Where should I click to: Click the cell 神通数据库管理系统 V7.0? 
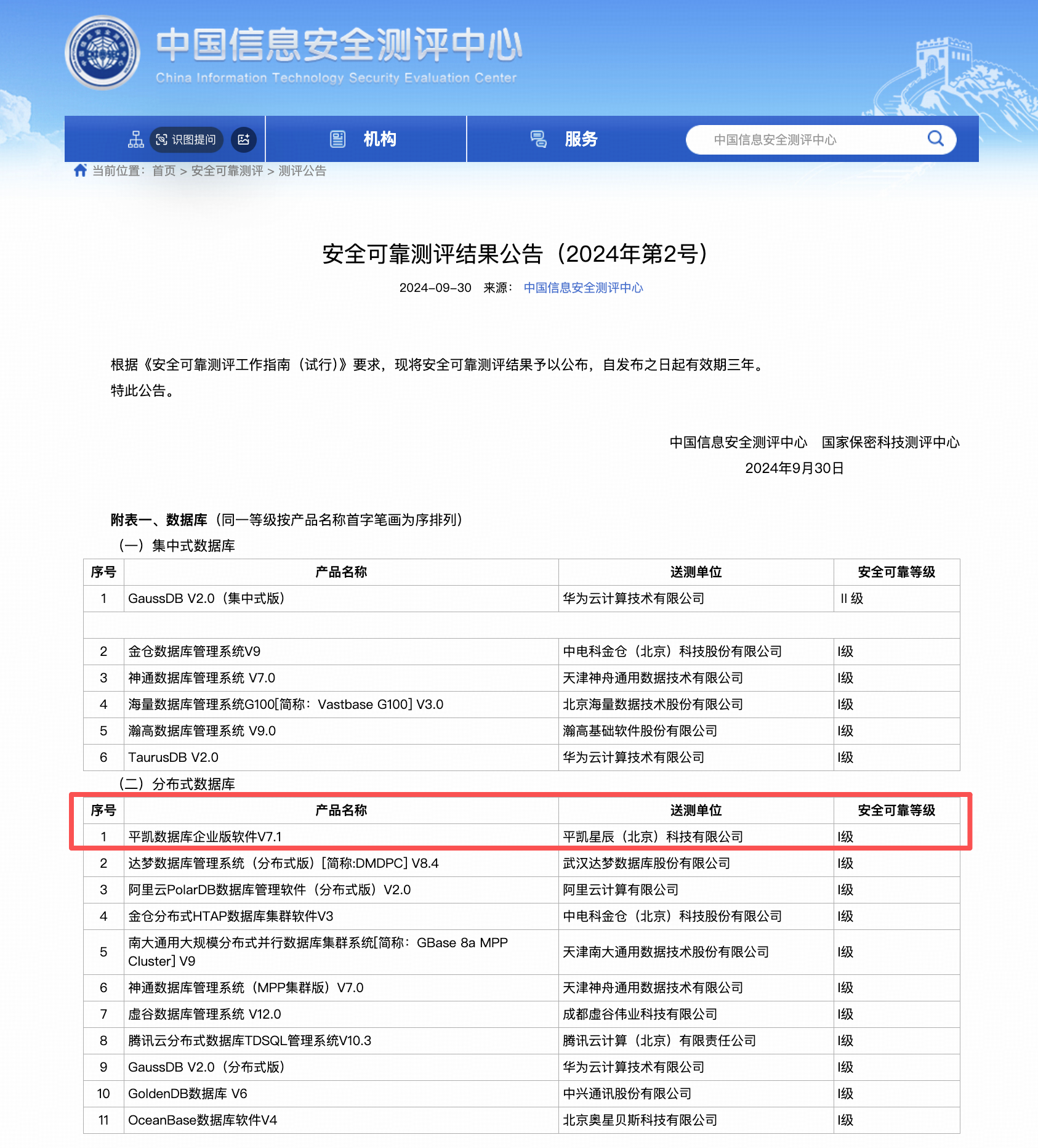click(341, 678)
